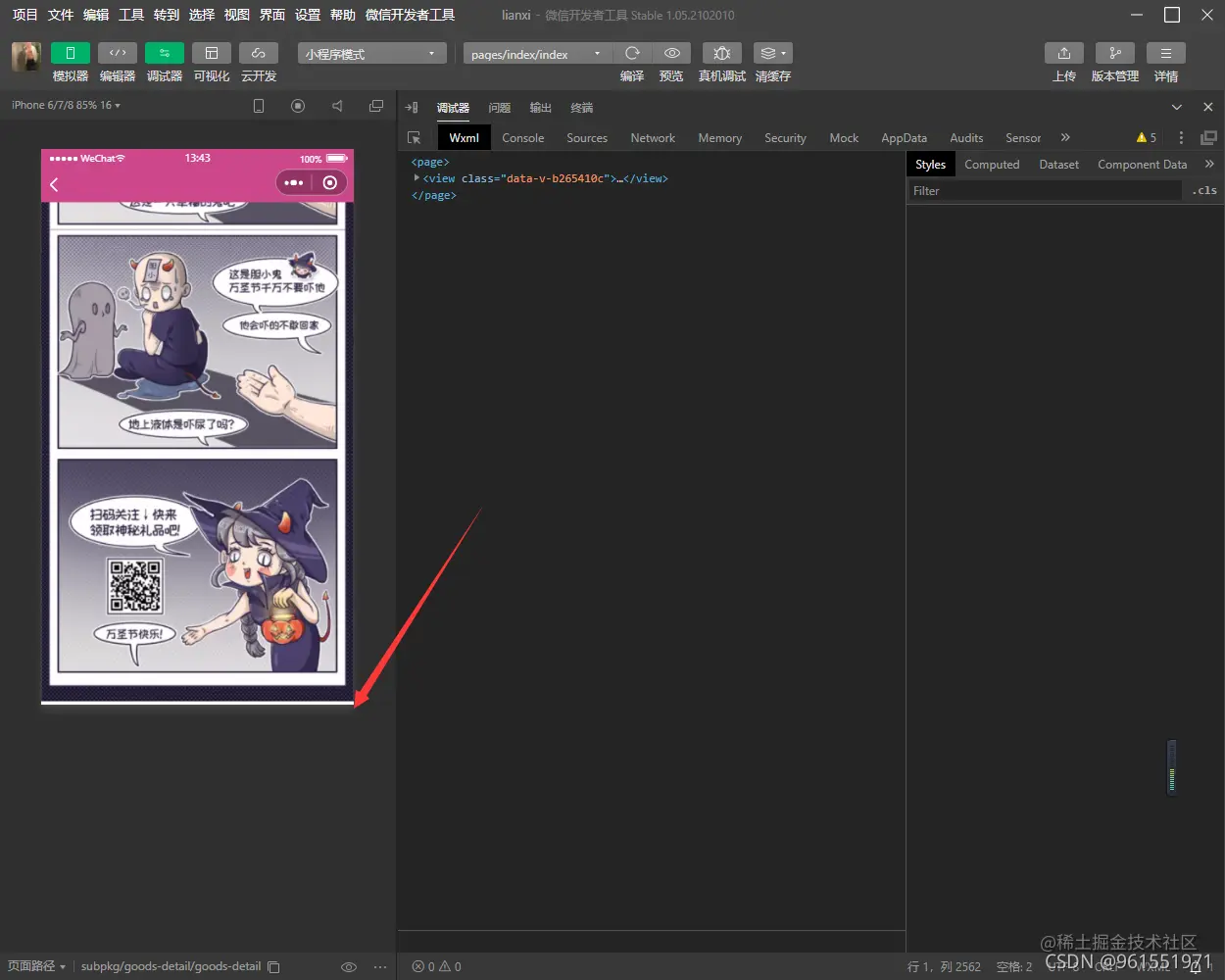Toggle the simulator (模拟器) panel button
This screenshot has width=1225, height=980.
(71, 53)
